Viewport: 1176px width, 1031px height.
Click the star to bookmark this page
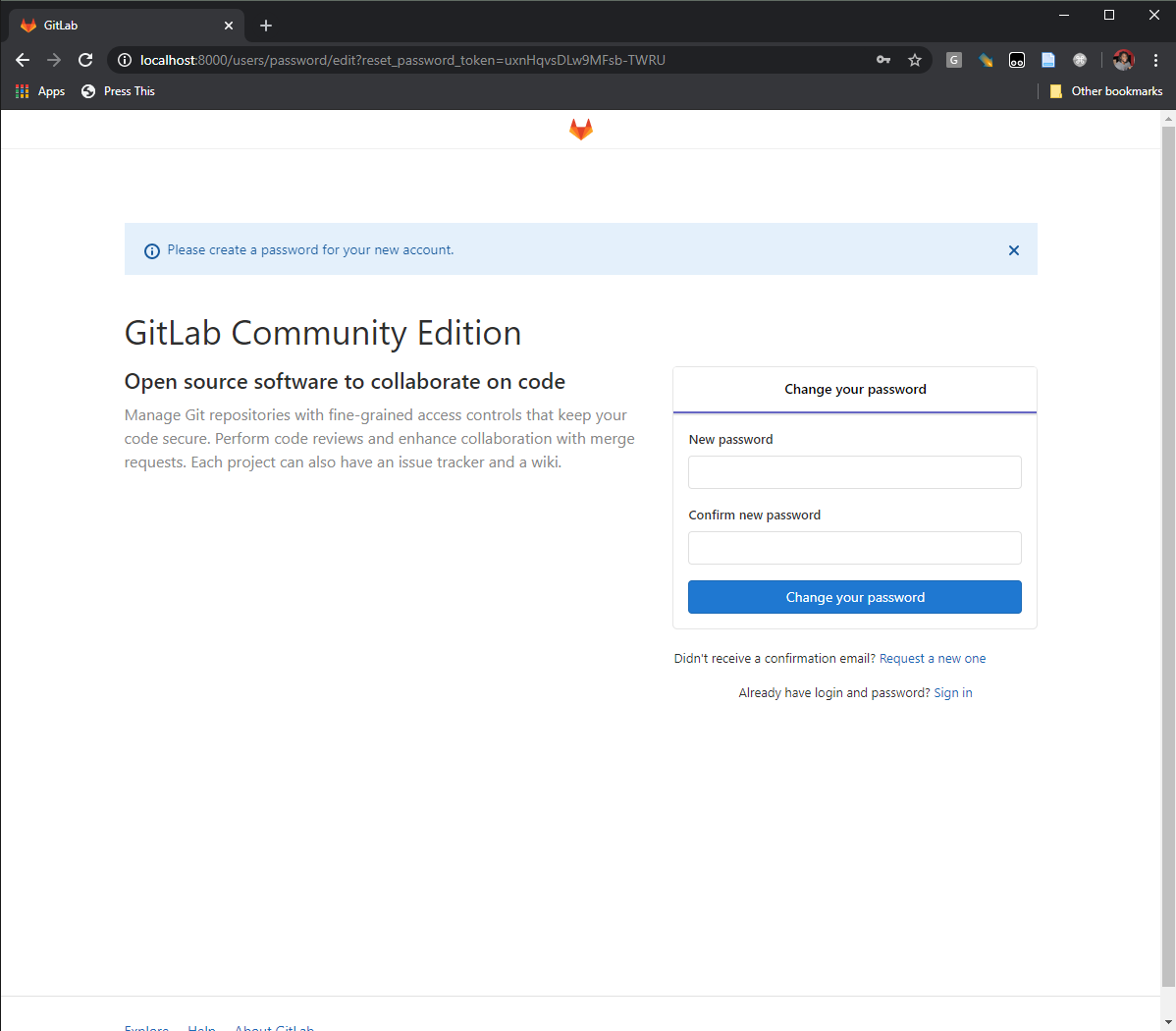[x=914, y=60]
